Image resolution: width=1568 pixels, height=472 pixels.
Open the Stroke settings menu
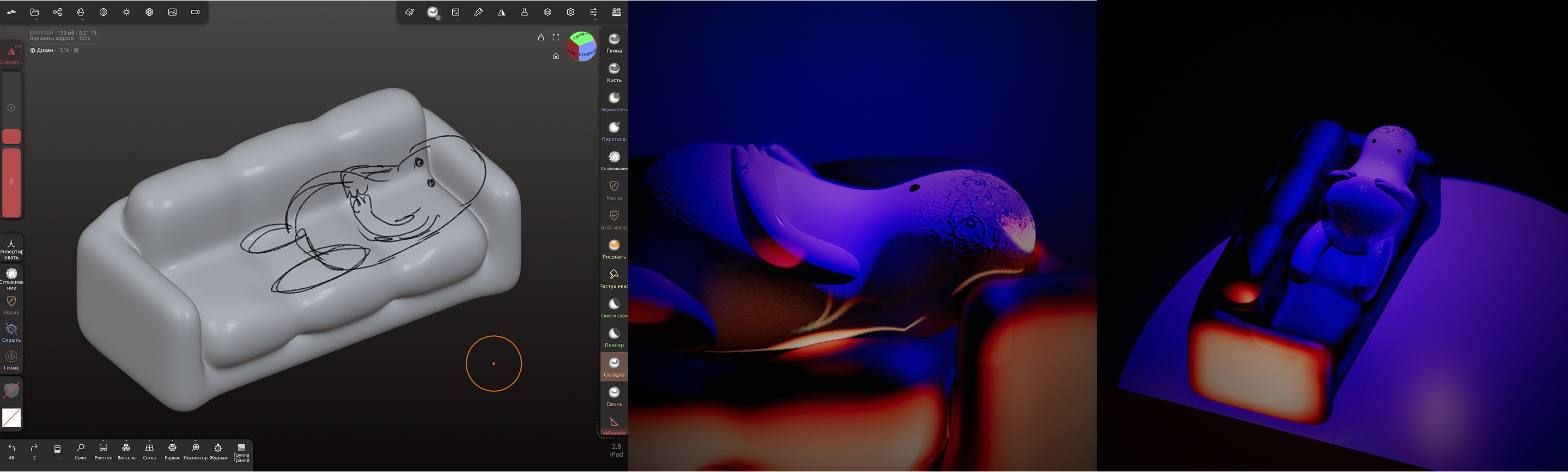(456, 12)
